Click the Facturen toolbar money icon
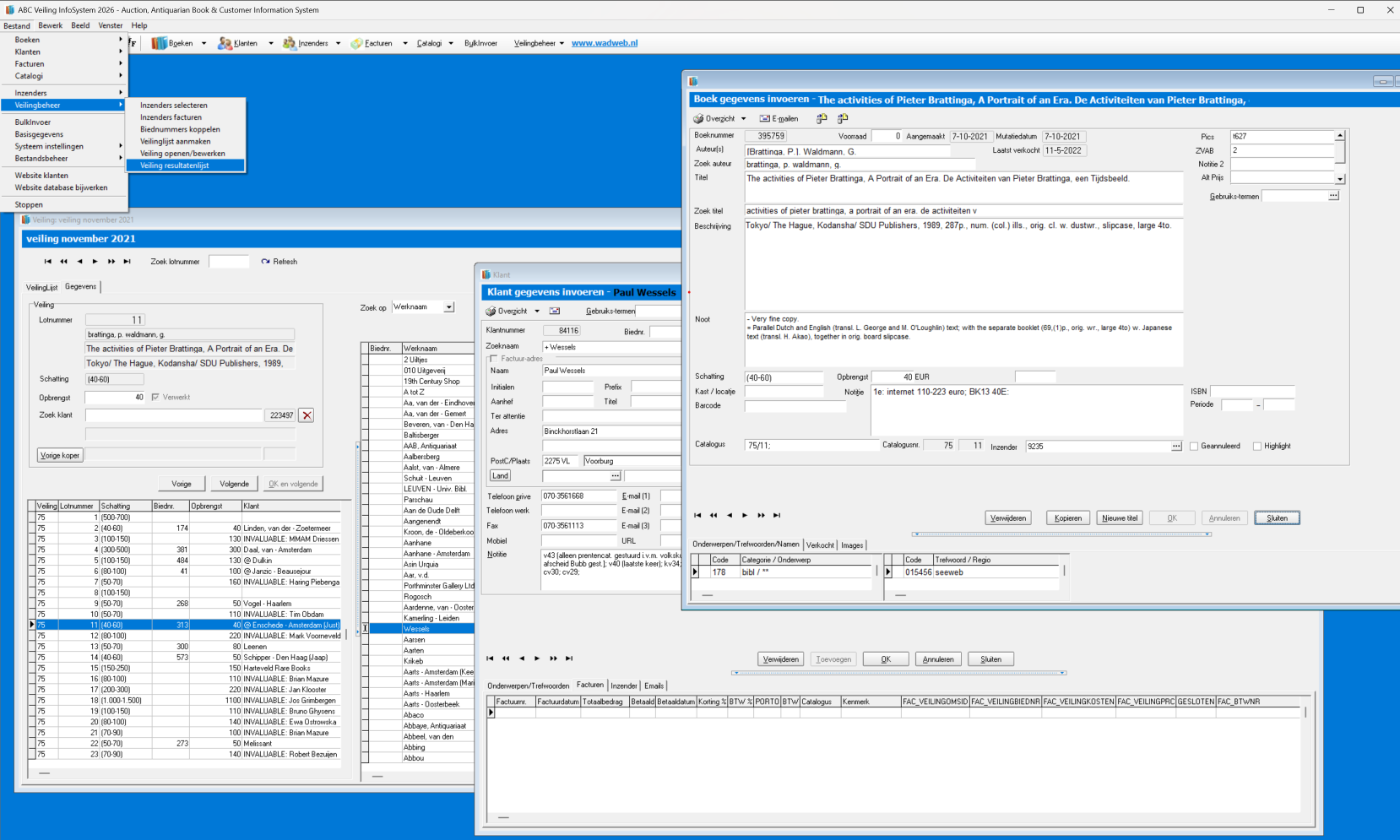The image size is (1400, 840). pyautogui.click(x=356, y=43)
